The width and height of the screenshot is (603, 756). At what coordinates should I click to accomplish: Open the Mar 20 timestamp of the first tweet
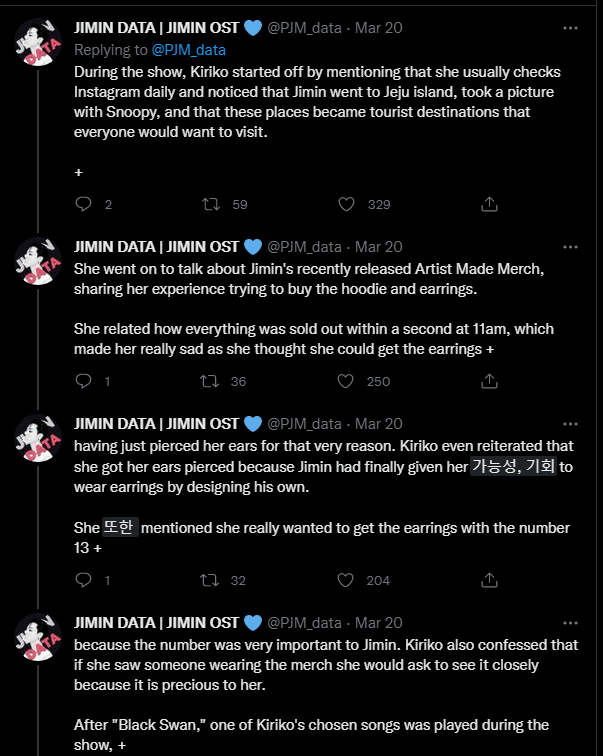pyautogui.click(x=378, y=28)
